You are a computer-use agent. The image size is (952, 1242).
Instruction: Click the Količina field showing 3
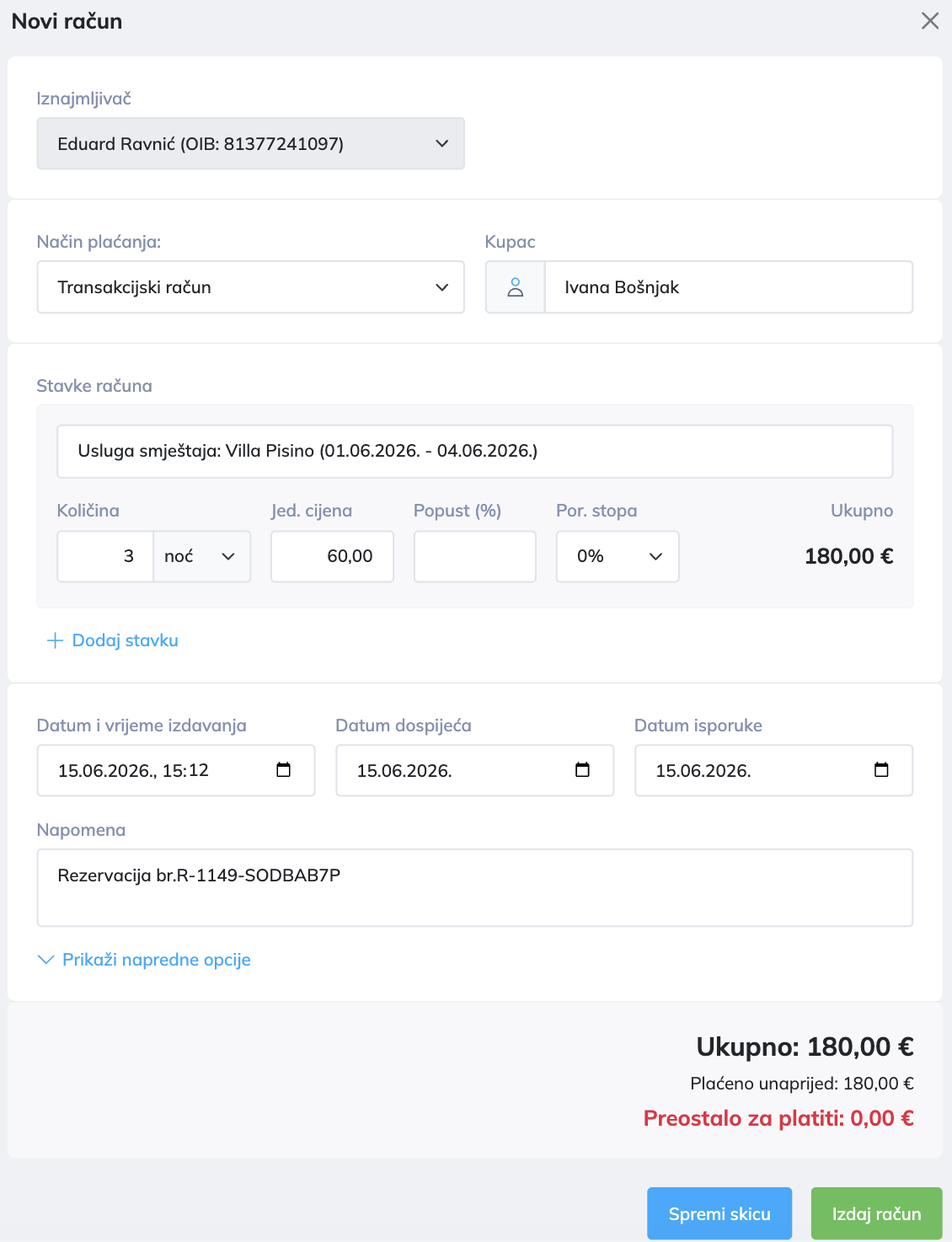point(105,556)
